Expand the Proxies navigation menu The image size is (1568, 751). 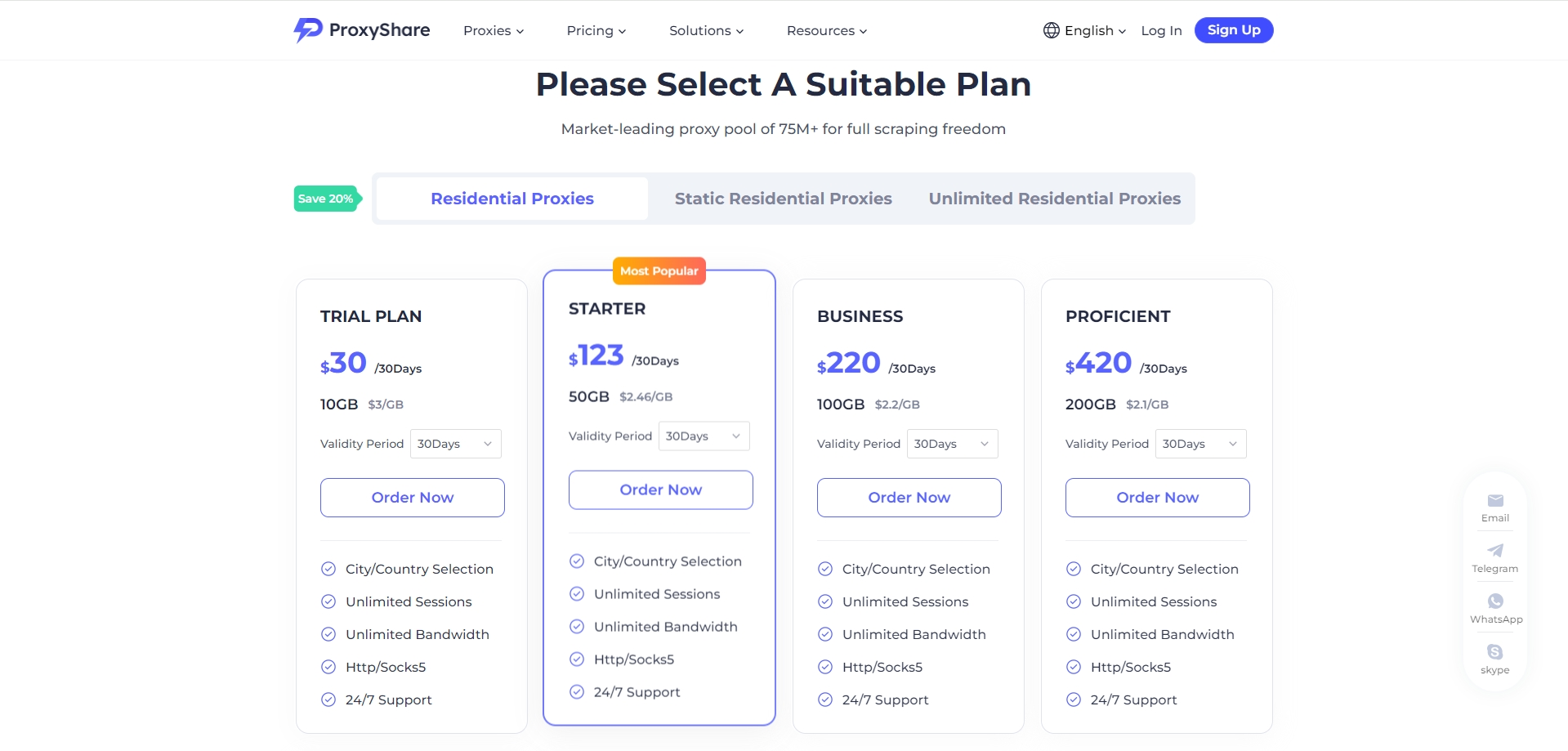tap(494, 30)
